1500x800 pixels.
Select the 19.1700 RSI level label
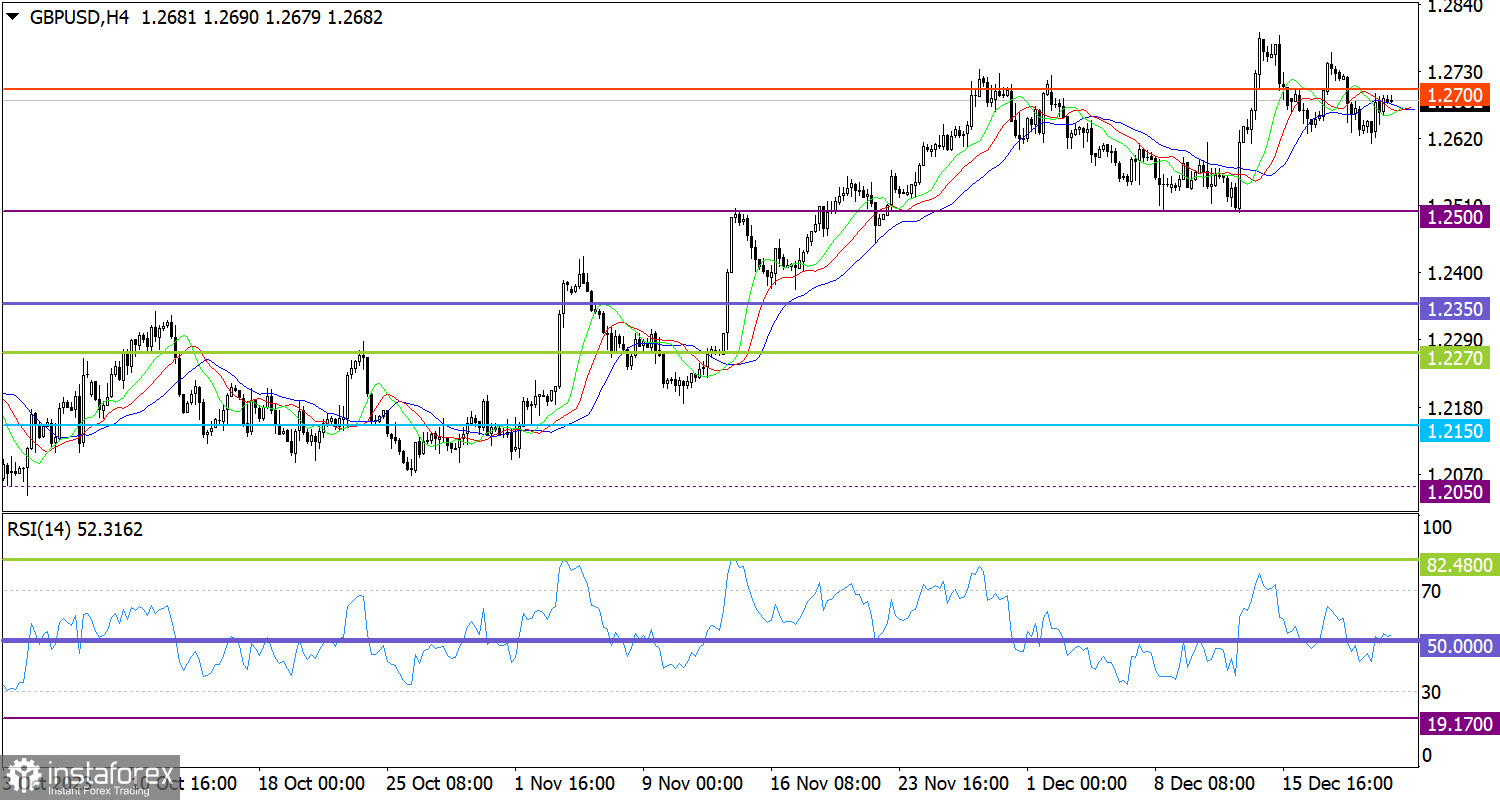point(1457,723)
